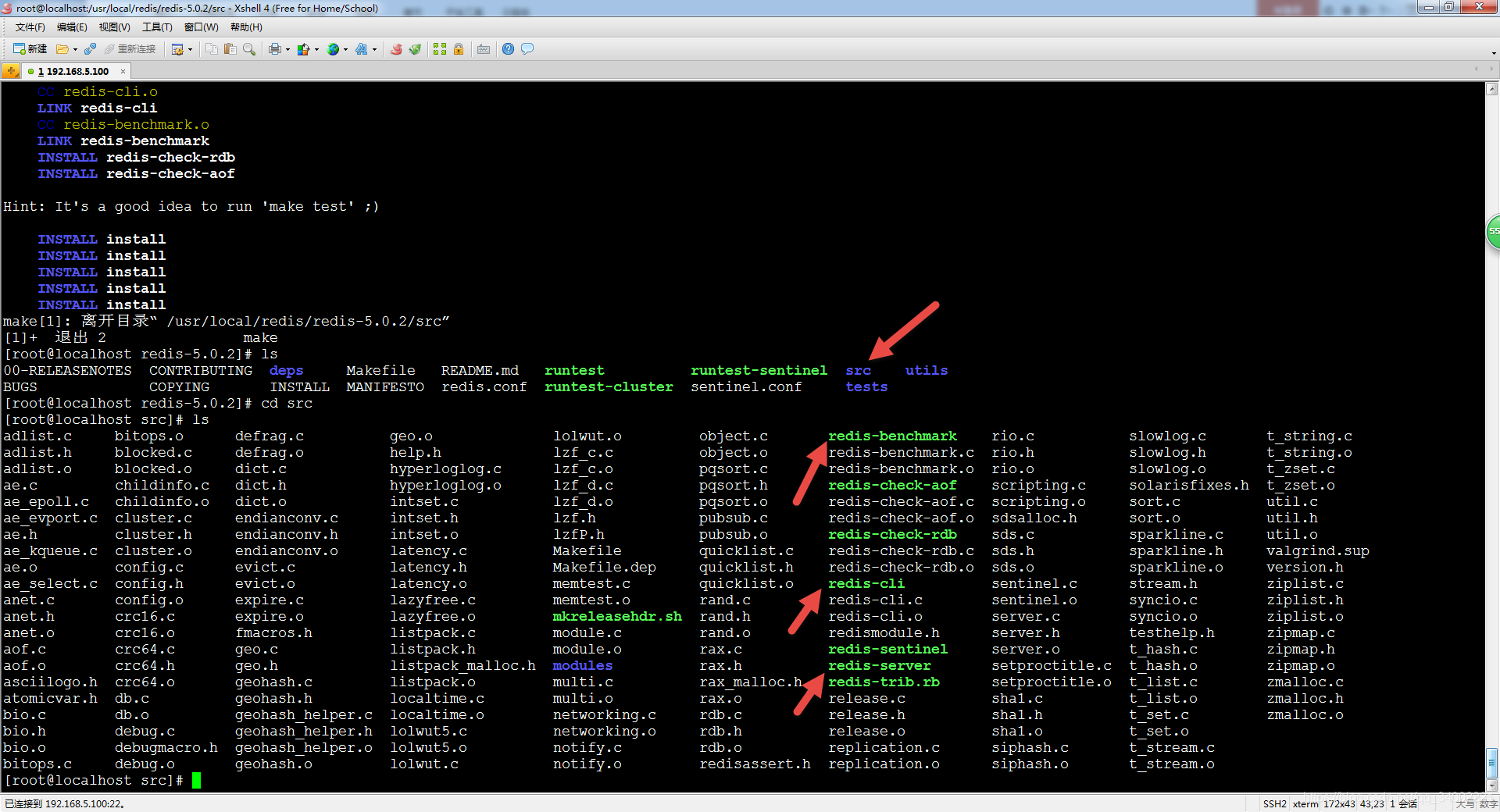Click 'mkreleasehdr.sh' file name
This screenshot has height=812, width=1500.
click(x=617, y=617)
